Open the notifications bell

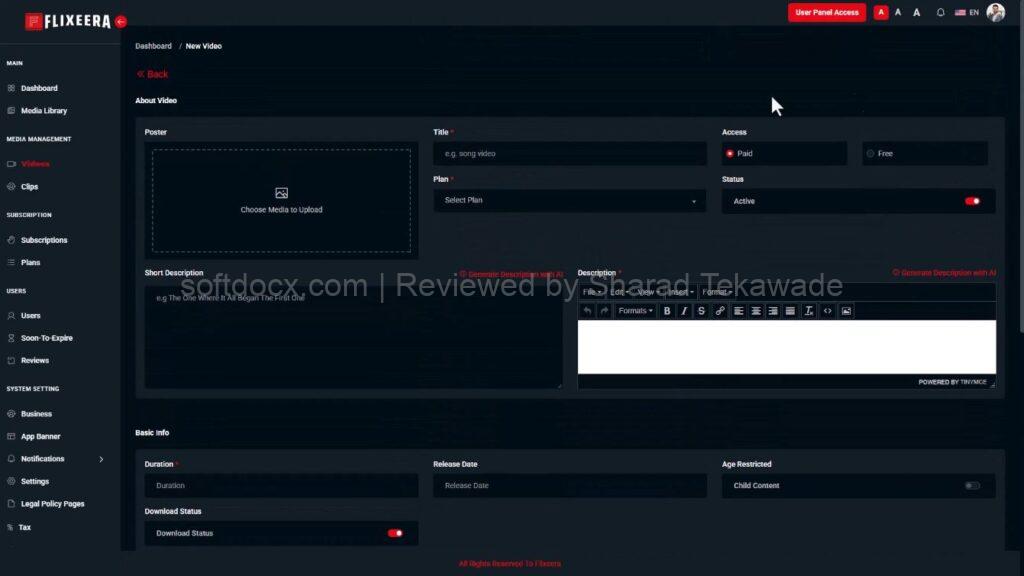[938, 12]
